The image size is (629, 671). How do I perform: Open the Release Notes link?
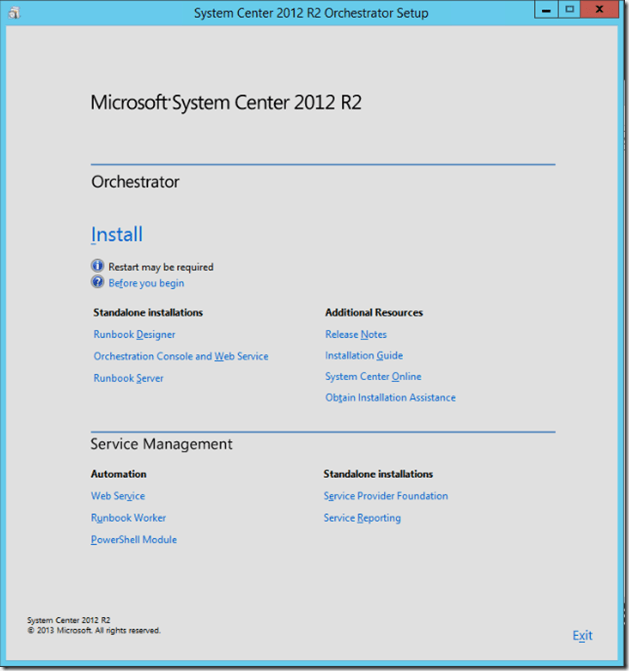pos(356,335)
